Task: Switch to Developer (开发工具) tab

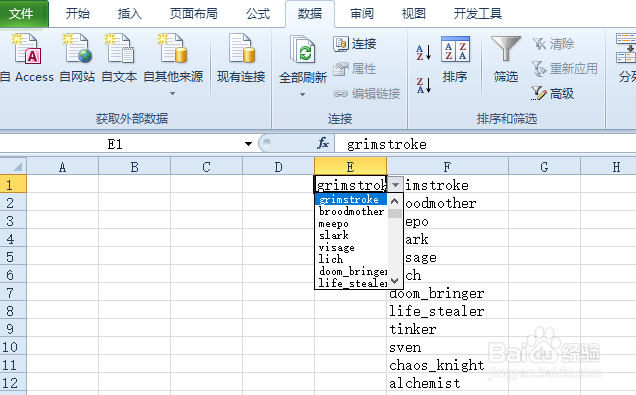Action: click(x=477, y=14)
